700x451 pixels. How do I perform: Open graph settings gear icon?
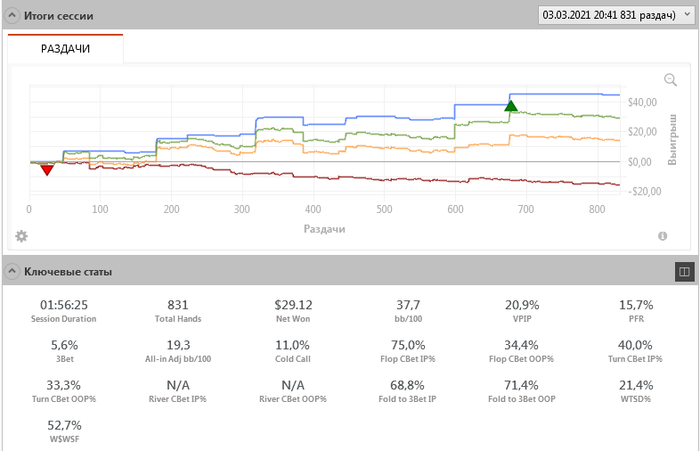21,236
